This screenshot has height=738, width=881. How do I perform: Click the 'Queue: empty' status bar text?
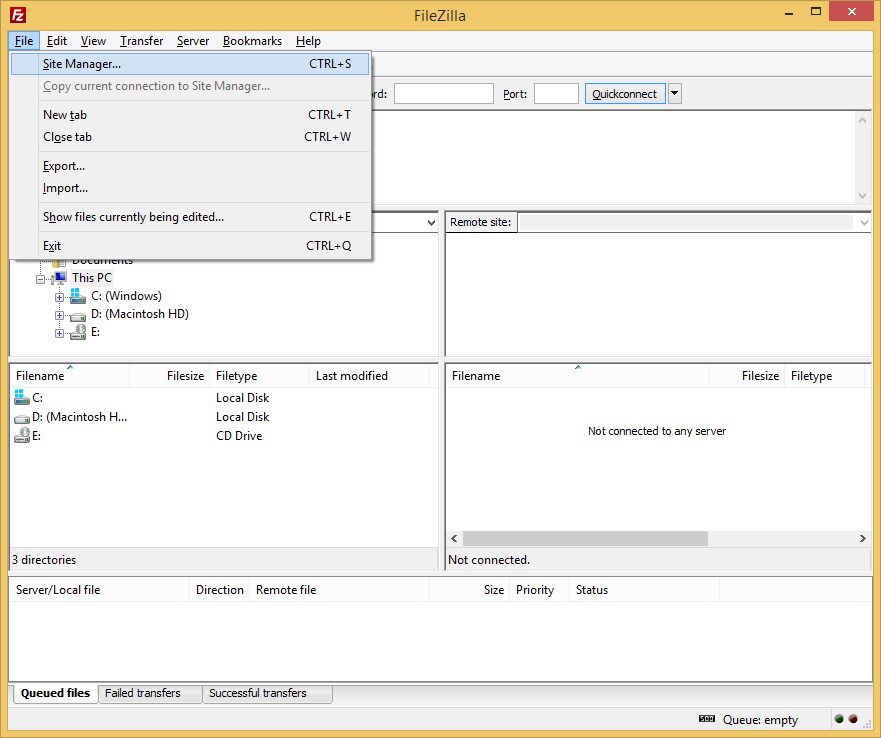tap(760, 720)
